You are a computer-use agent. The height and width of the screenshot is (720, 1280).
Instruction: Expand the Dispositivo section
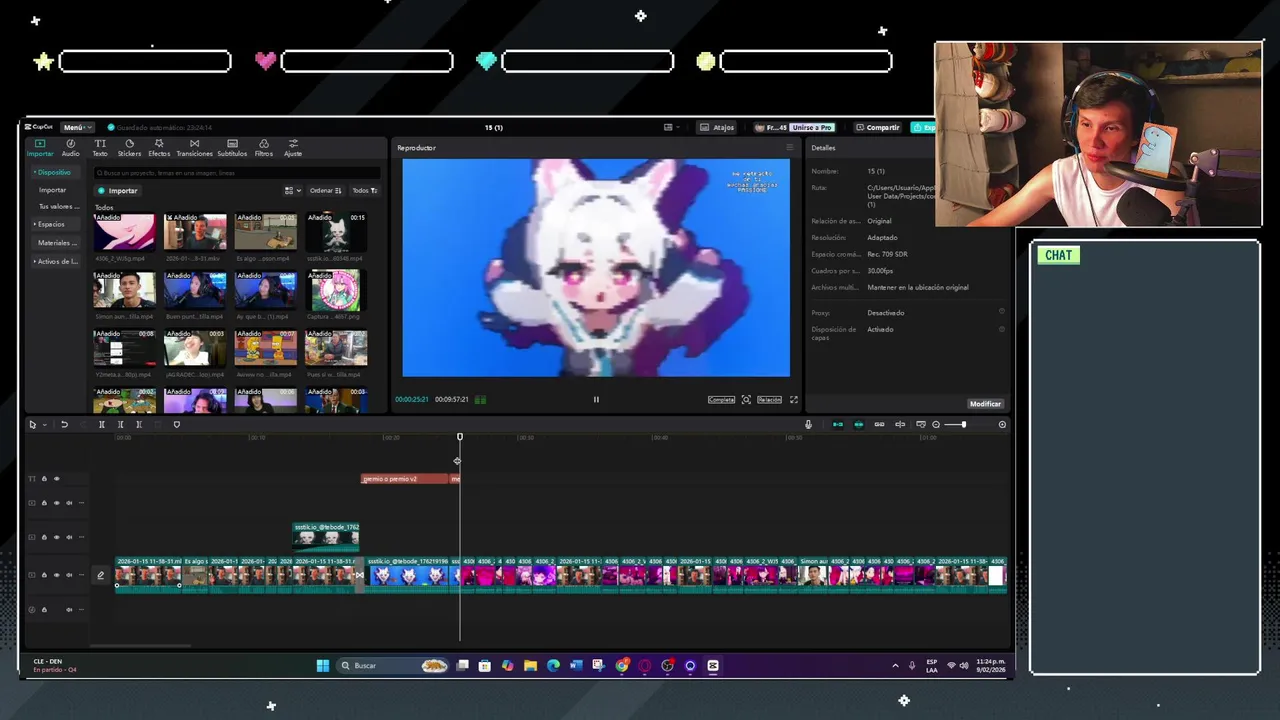[x=52, y=172]
